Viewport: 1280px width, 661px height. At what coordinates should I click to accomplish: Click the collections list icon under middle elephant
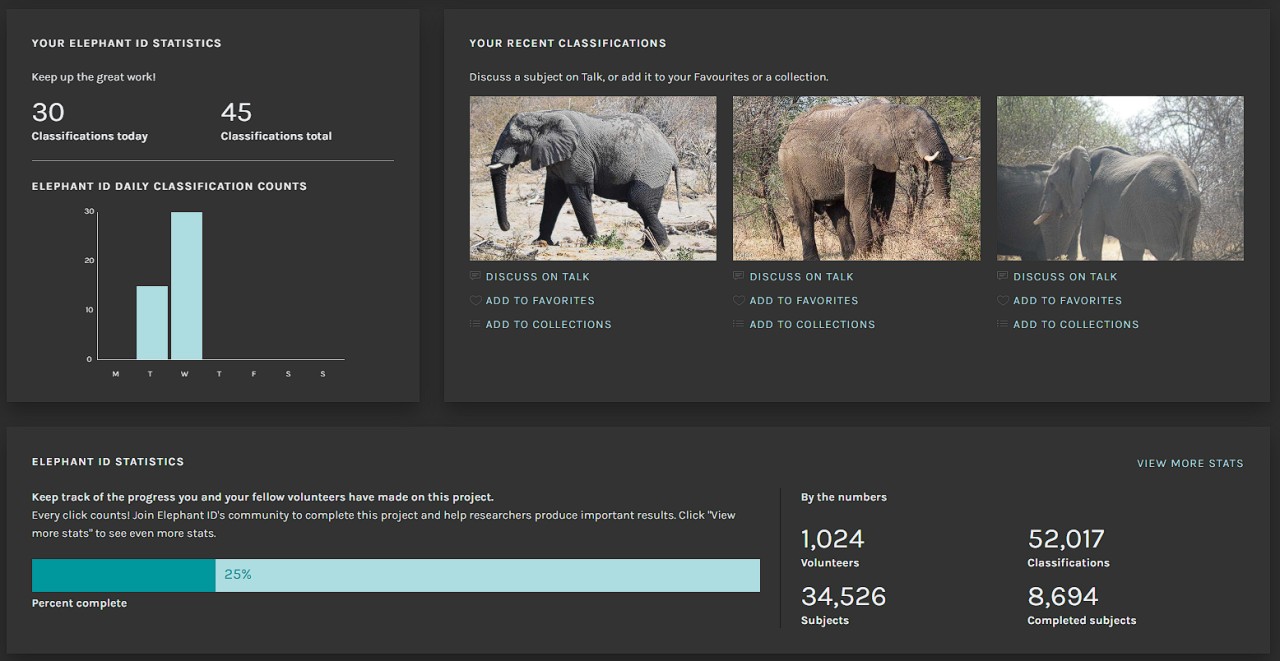(739, 324)
